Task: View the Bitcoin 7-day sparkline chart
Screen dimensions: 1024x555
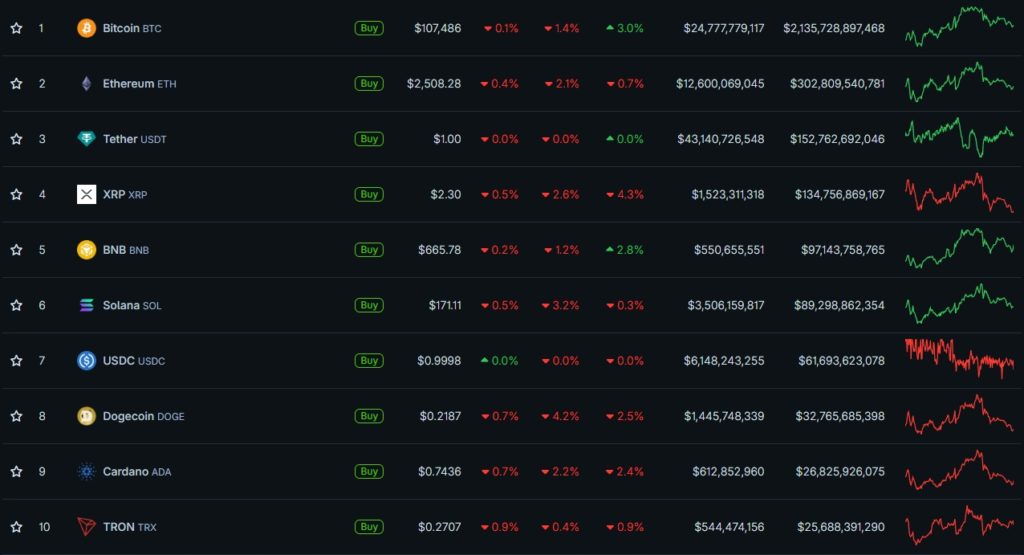Action: coord(958,26)
